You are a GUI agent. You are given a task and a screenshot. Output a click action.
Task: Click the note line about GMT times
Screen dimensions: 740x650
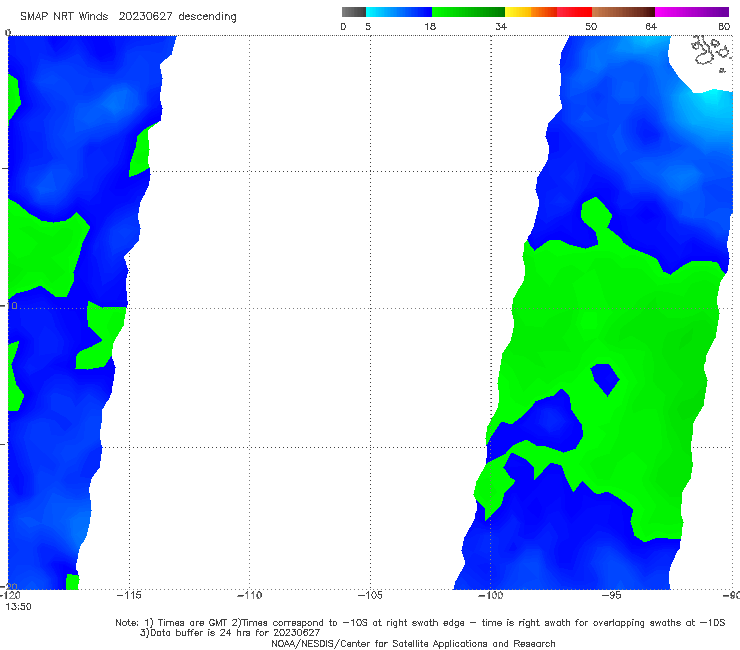pyautogui.click(x=420, y=623)
